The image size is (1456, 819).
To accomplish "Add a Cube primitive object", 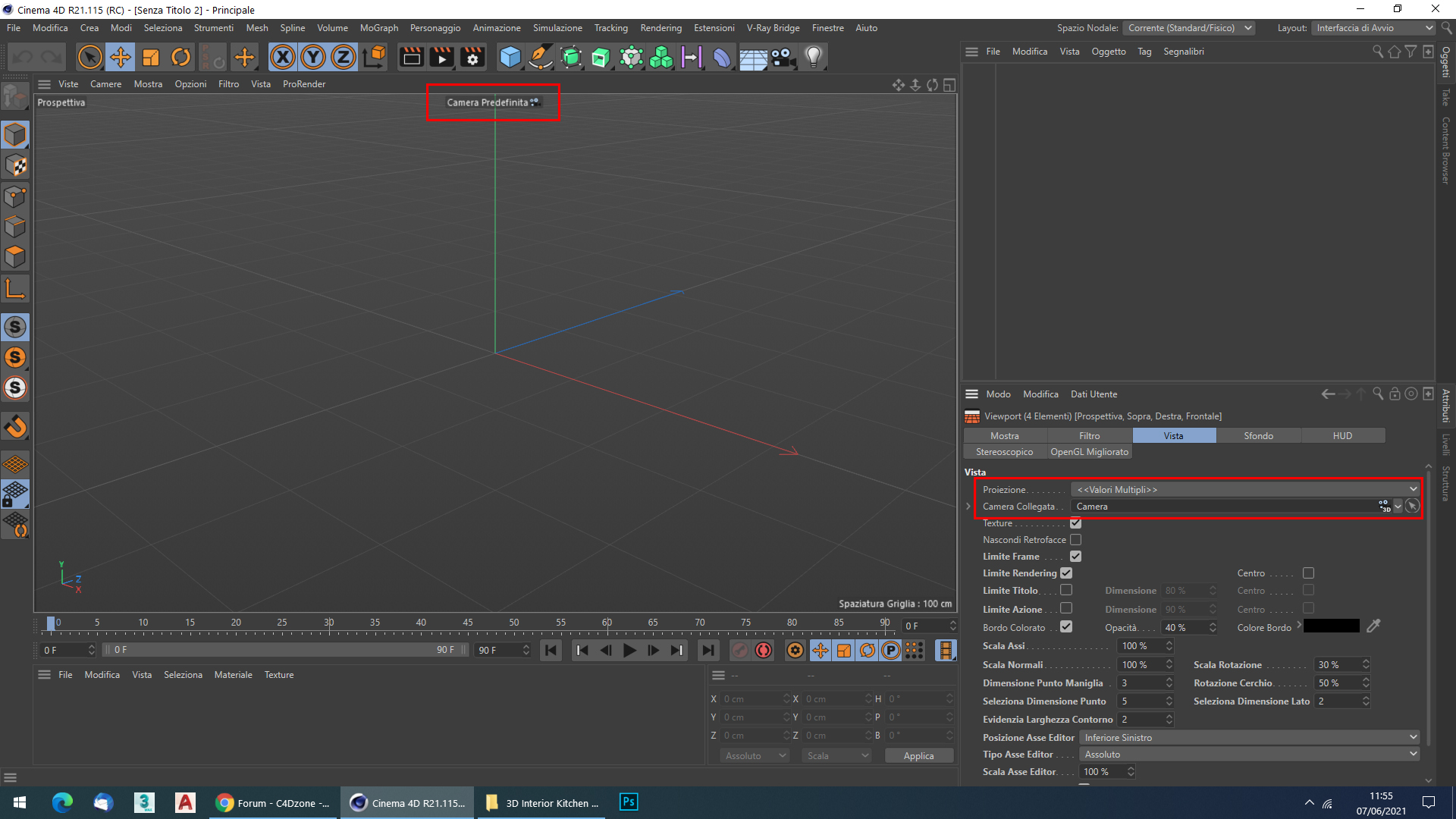I will click(x=510, y=57).
